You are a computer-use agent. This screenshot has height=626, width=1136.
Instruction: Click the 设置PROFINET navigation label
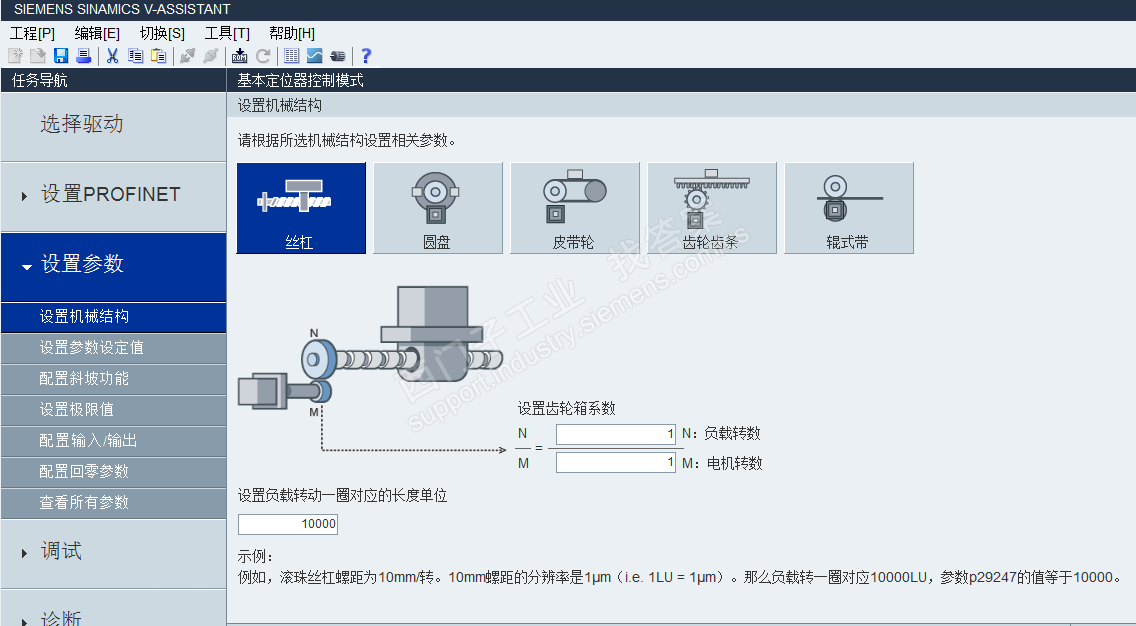(111, 194)
